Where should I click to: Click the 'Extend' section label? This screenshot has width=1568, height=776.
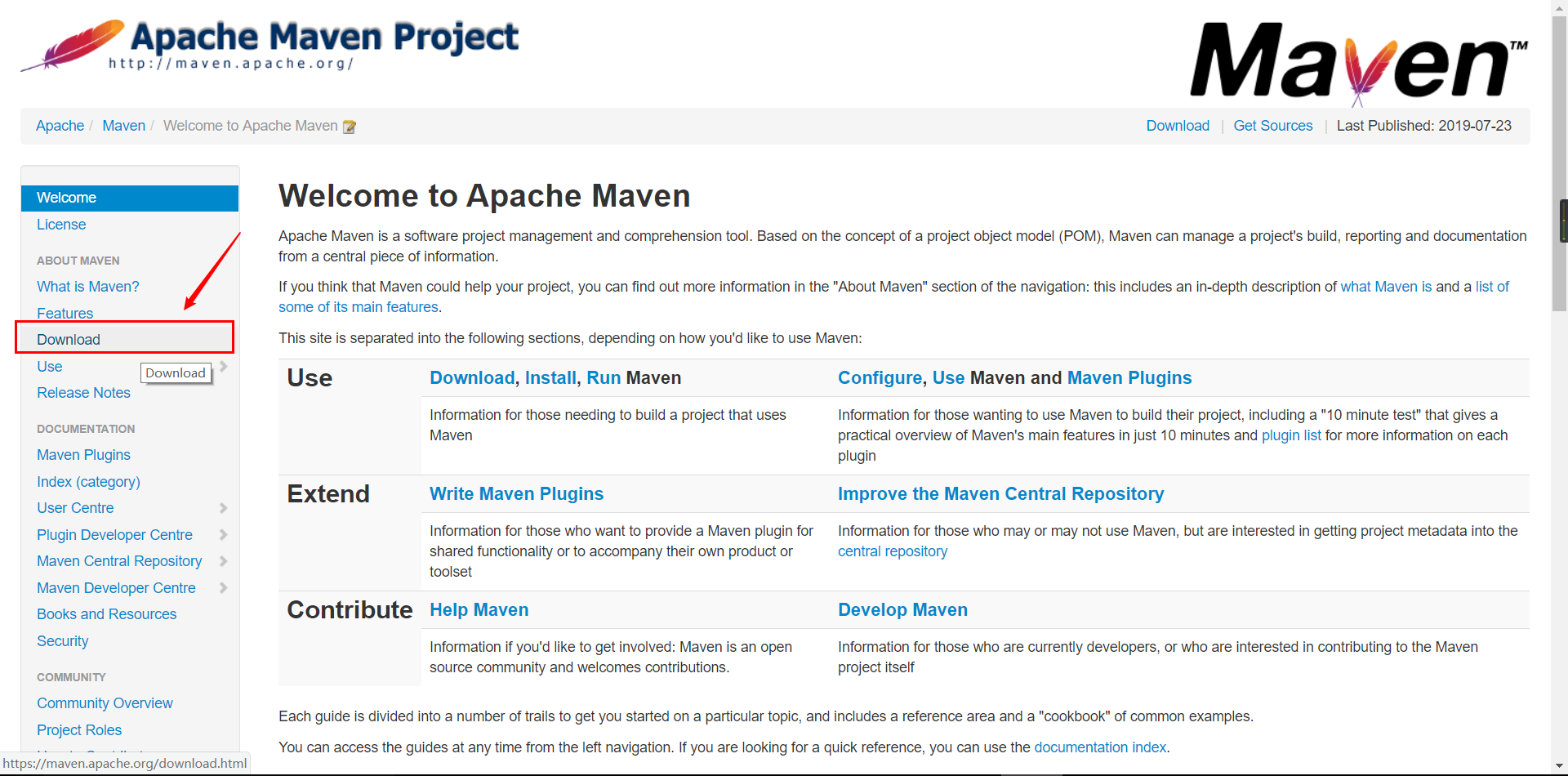coord(328,494)
